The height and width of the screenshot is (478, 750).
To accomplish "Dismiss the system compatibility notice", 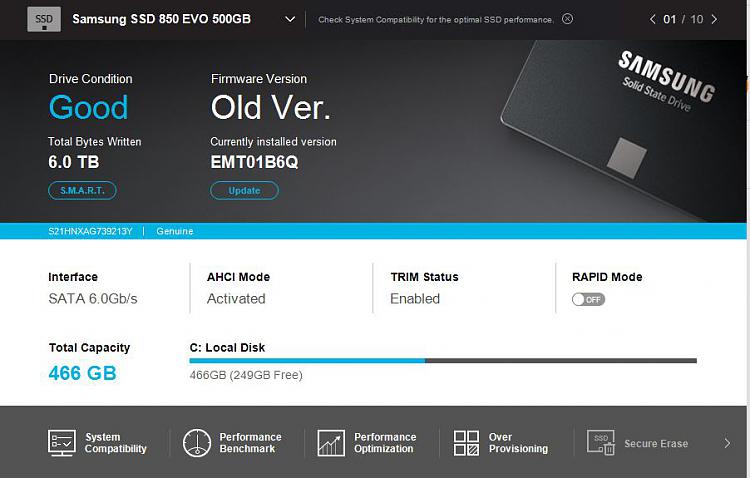I will (x=567, y=19).
